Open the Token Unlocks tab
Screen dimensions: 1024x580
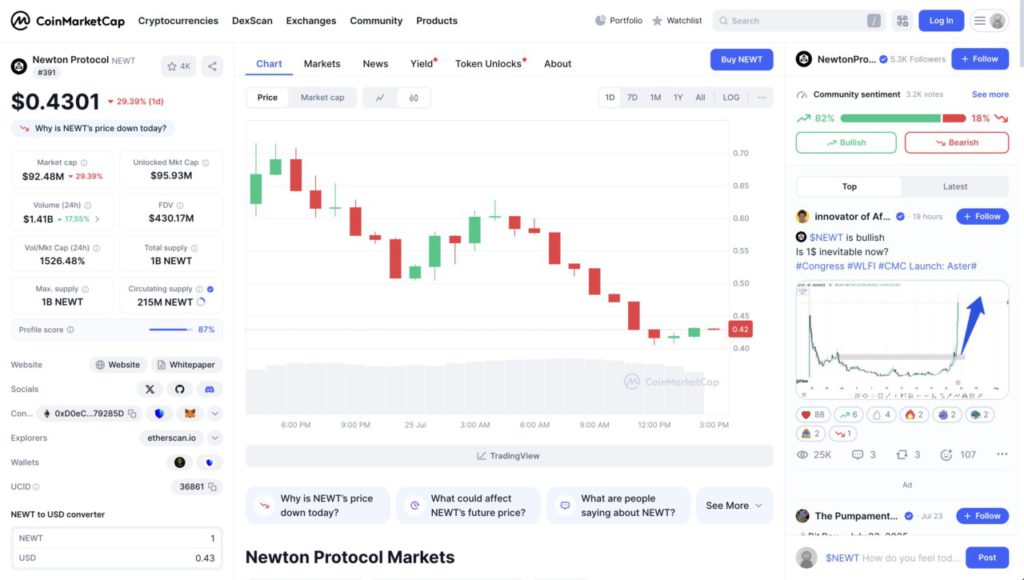point(489,64)
